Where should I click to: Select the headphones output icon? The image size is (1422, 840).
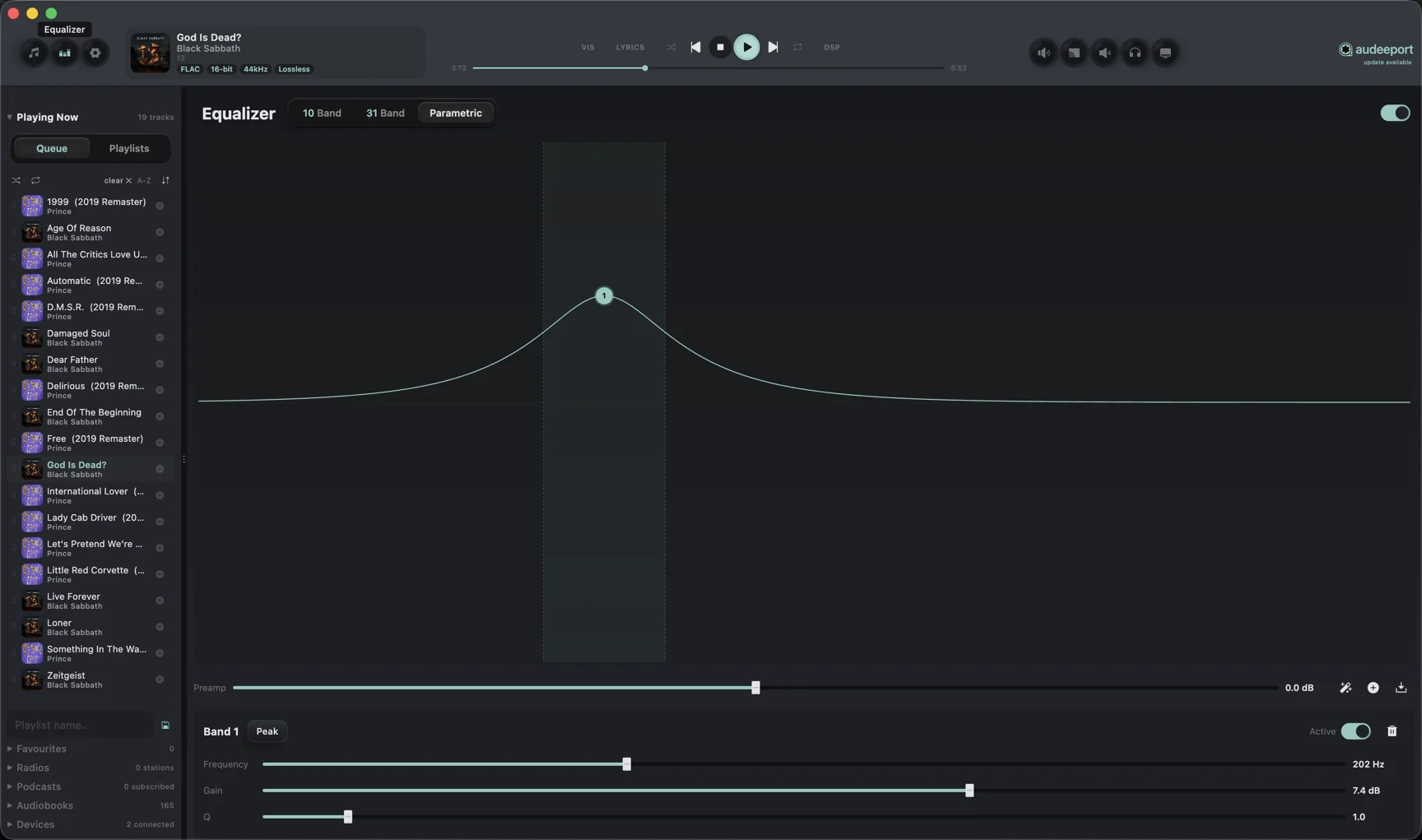pyautogui.click(x=1135, y=53)
